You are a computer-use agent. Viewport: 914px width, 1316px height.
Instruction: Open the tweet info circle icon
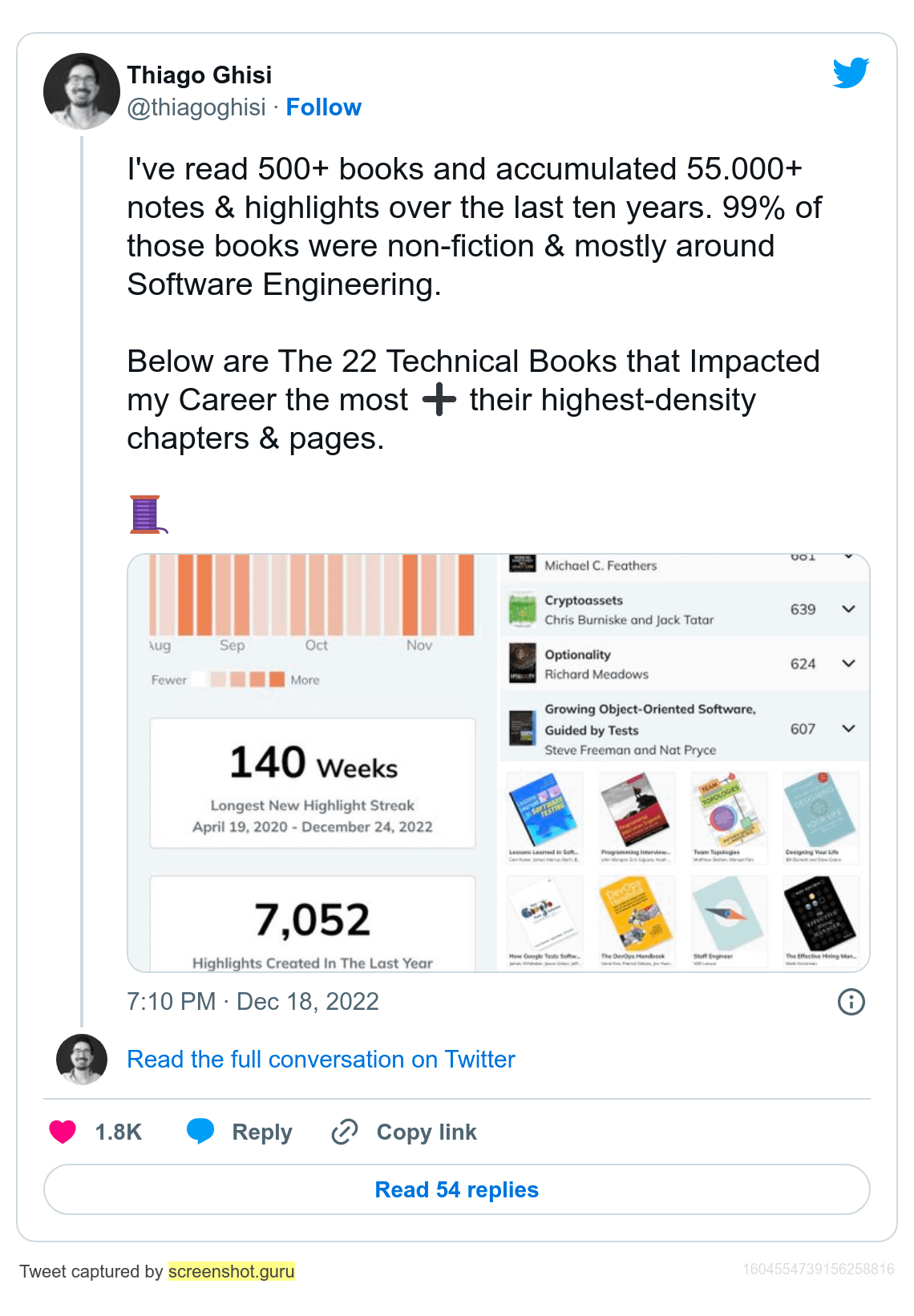(x=851, y=1002)
